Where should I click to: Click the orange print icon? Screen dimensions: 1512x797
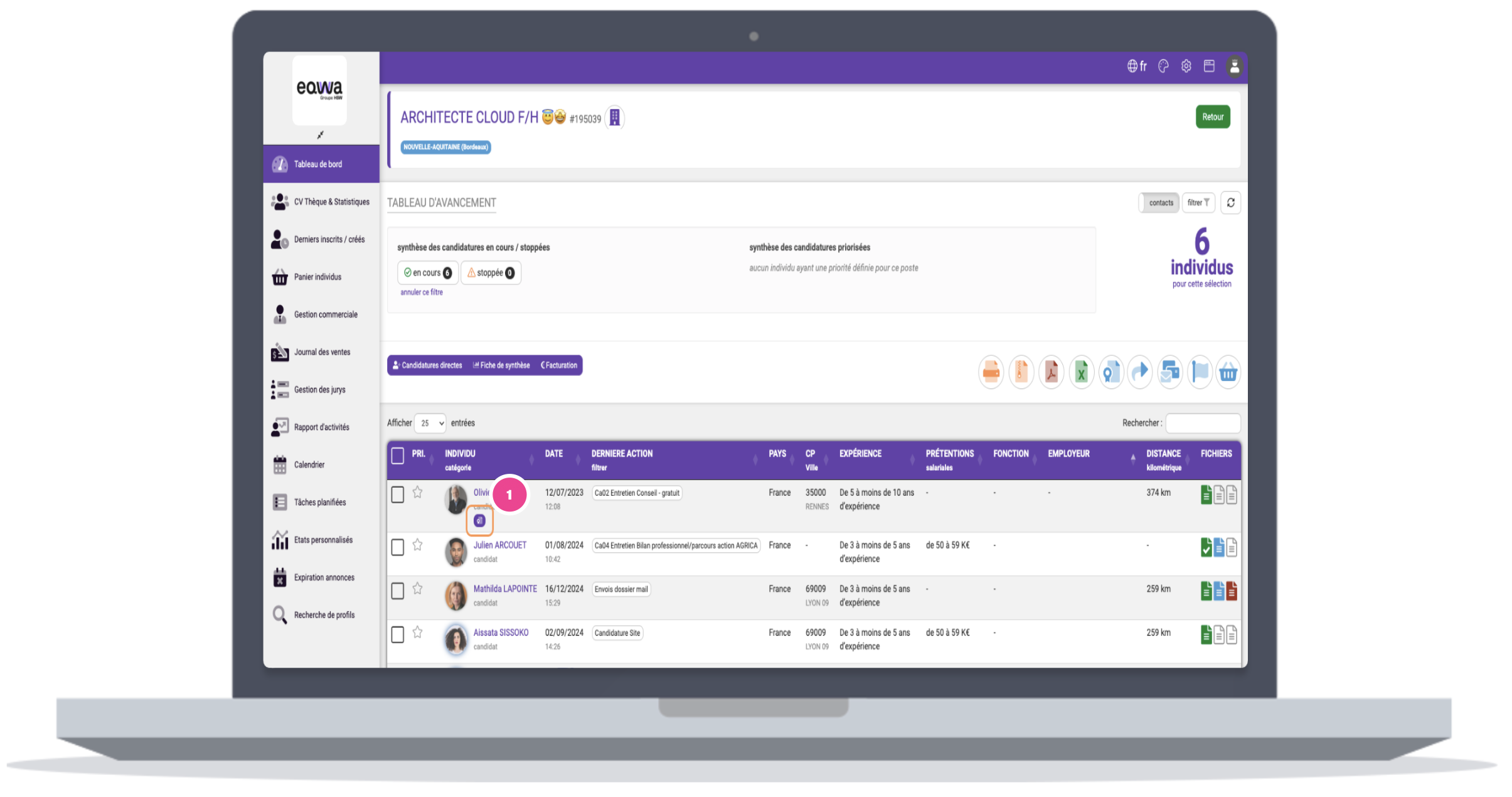991,372
